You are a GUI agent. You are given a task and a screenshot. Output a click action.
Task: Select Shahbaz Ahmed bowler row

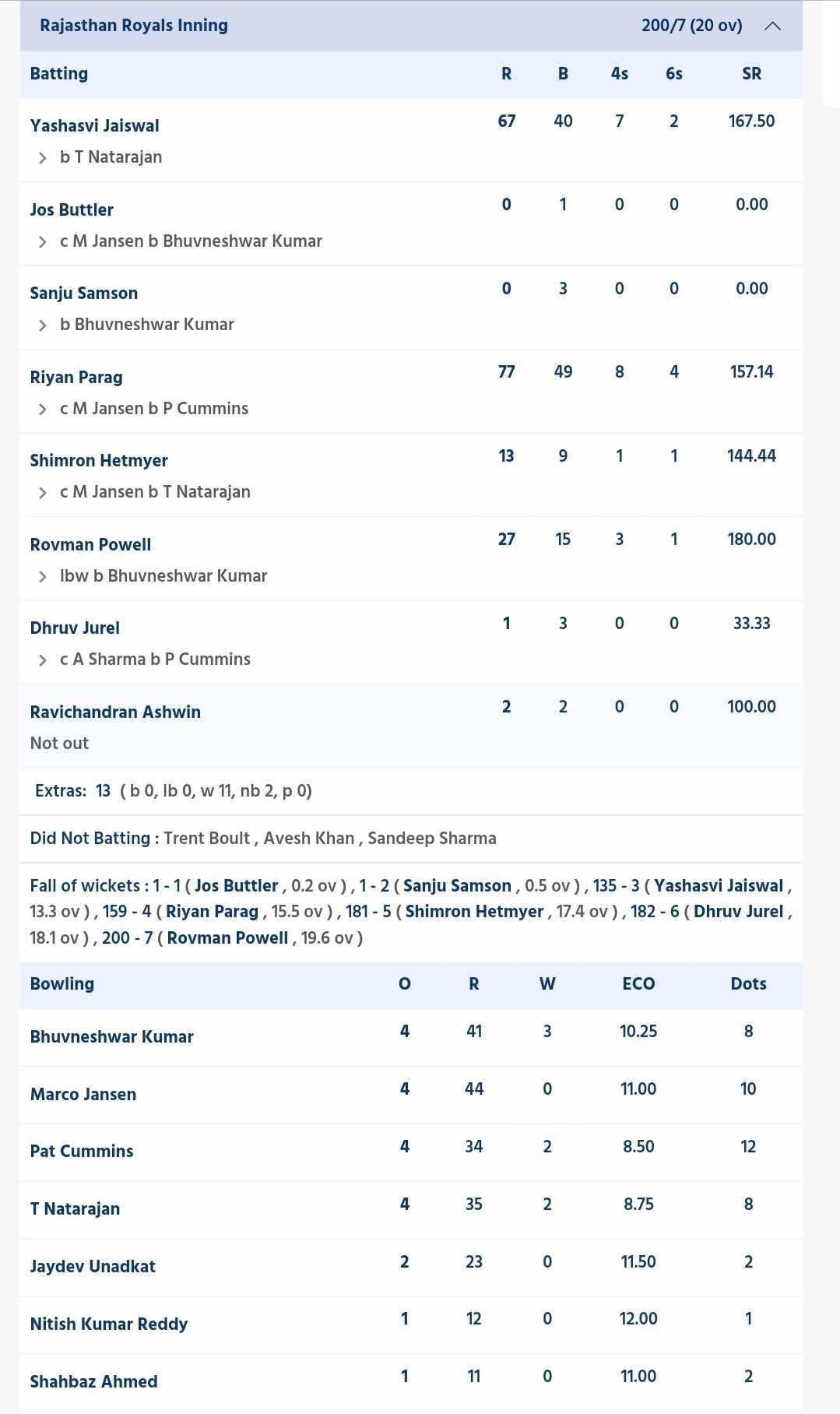pos(411,1382)
